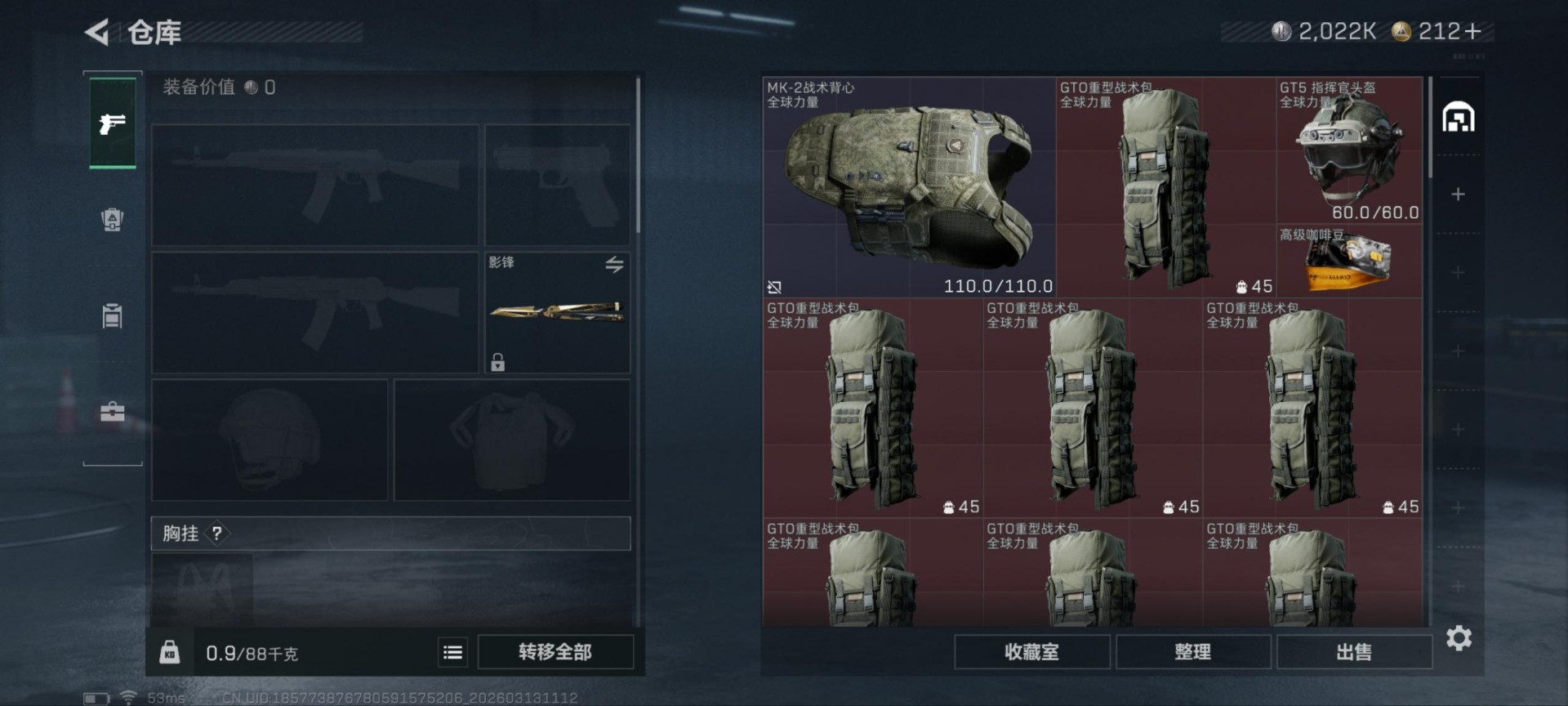
Task: Click the lock icon under 影锋 knife
Action: 497,361
